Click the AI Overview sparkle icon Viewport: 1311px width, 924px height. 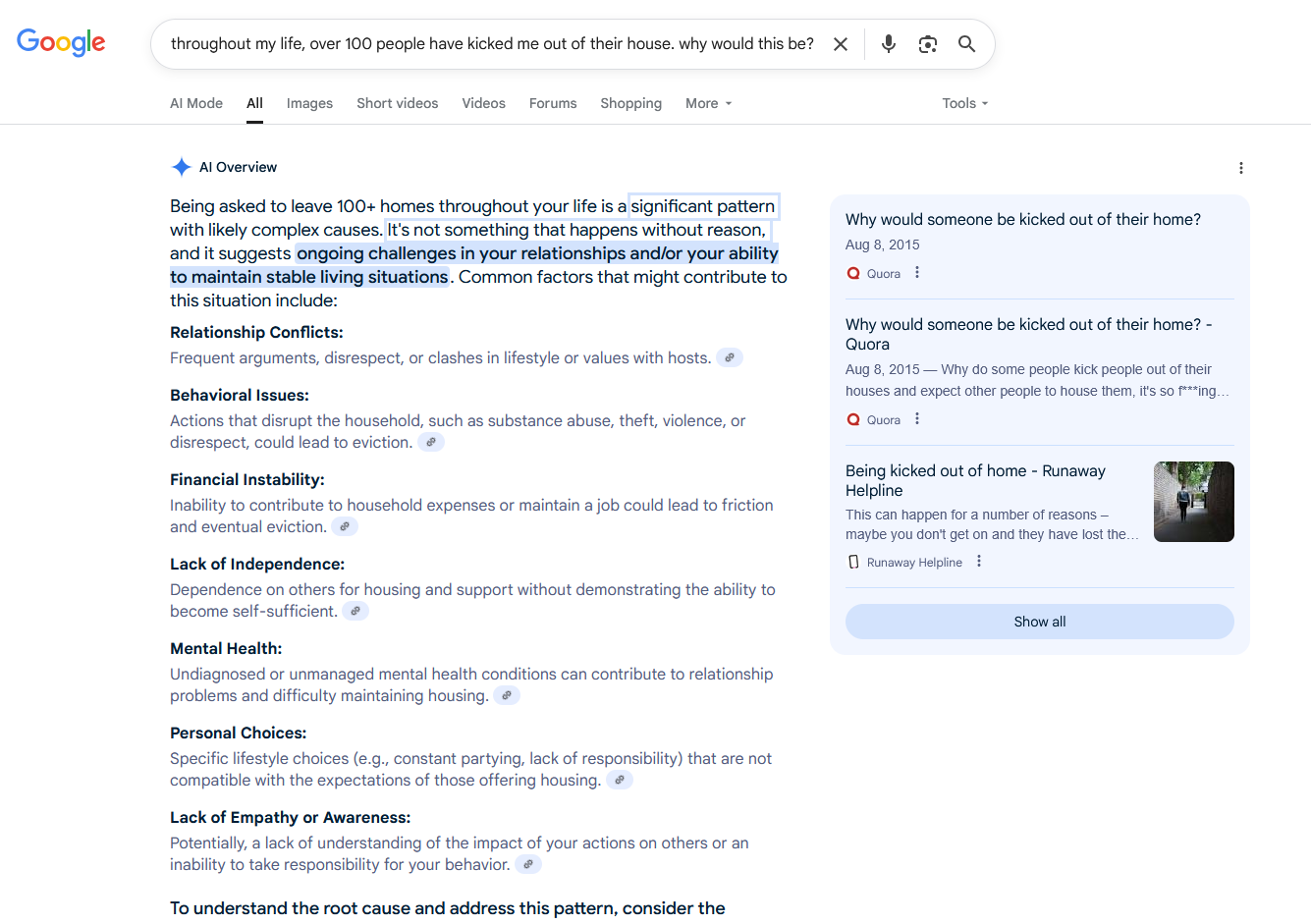coord(182,167)
